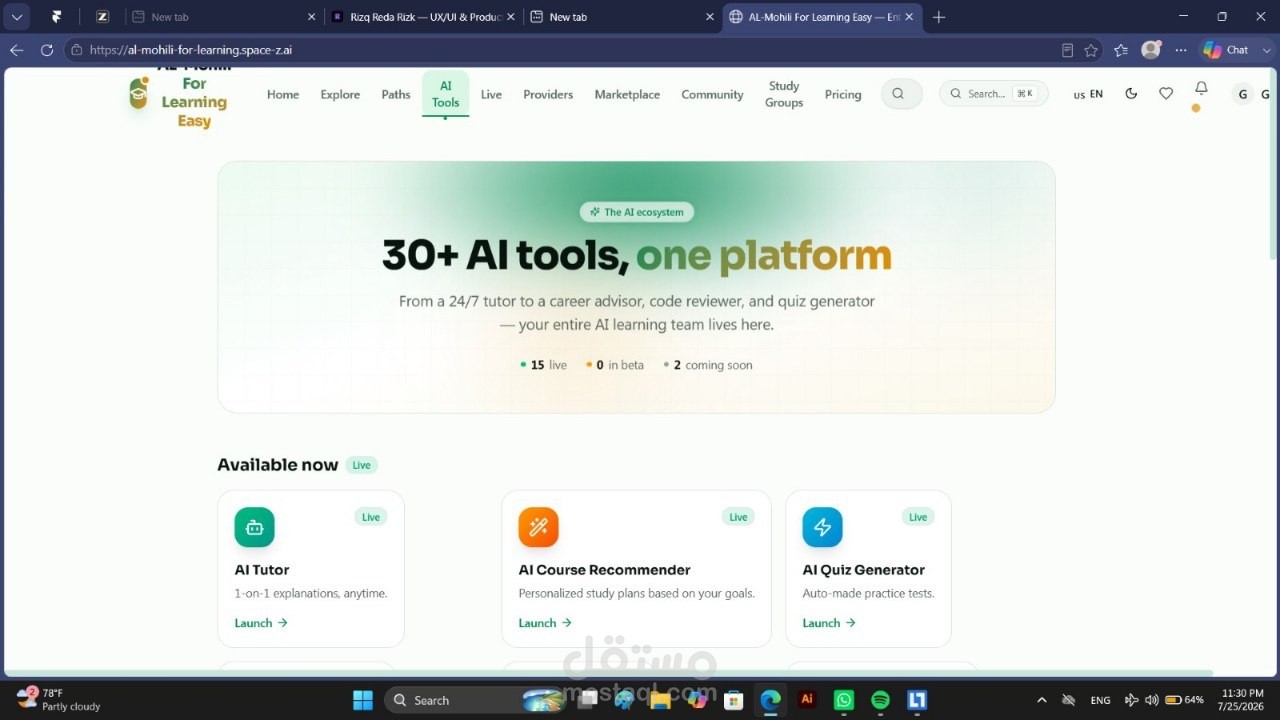The height and width of the screenshot is (720, 1280).
Task: Open the US EN site language selector
Action: (x=1088, y=94)
